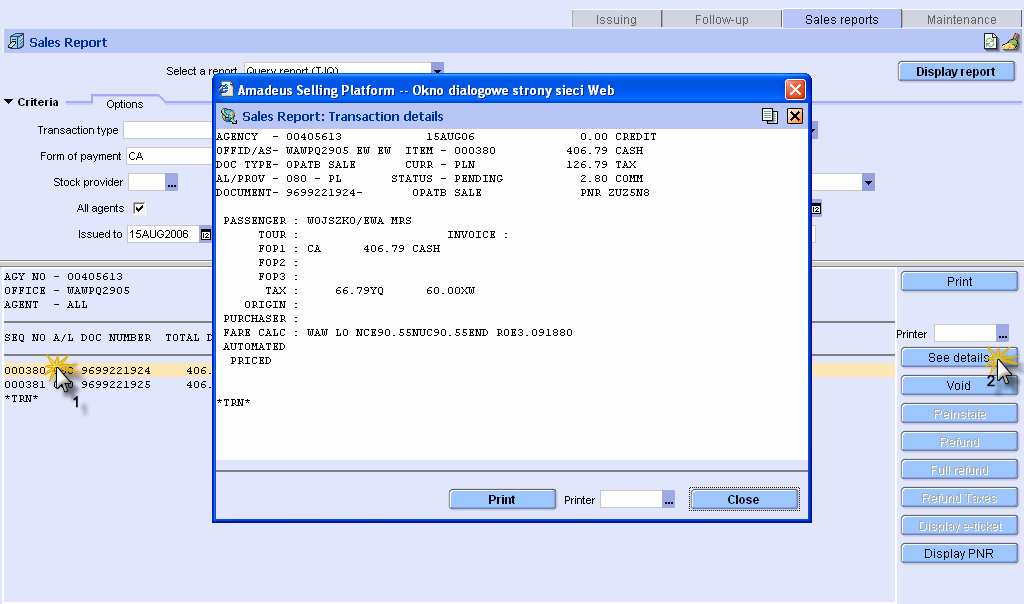Screen dimensions: 1024x604
Task: Select report row 000380
Action: [448, 370]
